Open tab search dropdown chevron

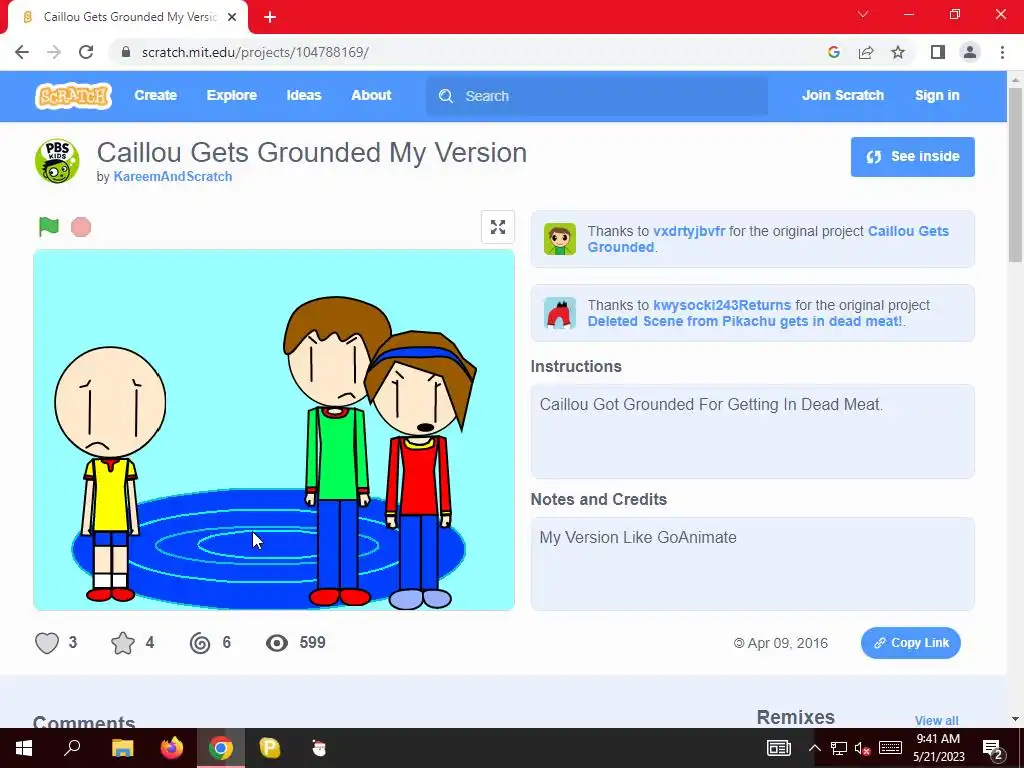coord(863,14)
